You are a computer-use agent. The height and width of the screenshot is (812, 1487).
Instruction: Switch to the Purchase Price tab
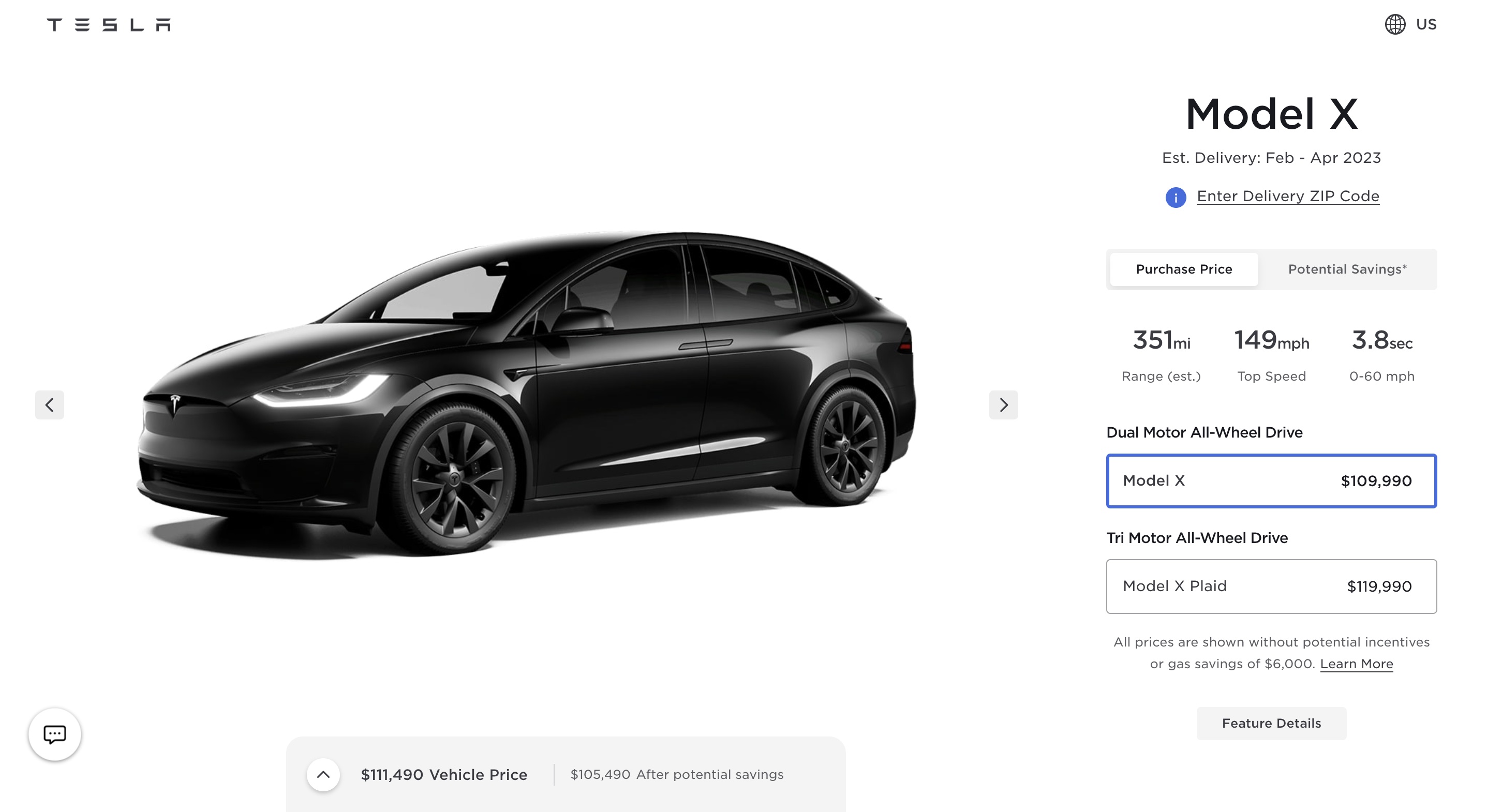[1184, 269]
